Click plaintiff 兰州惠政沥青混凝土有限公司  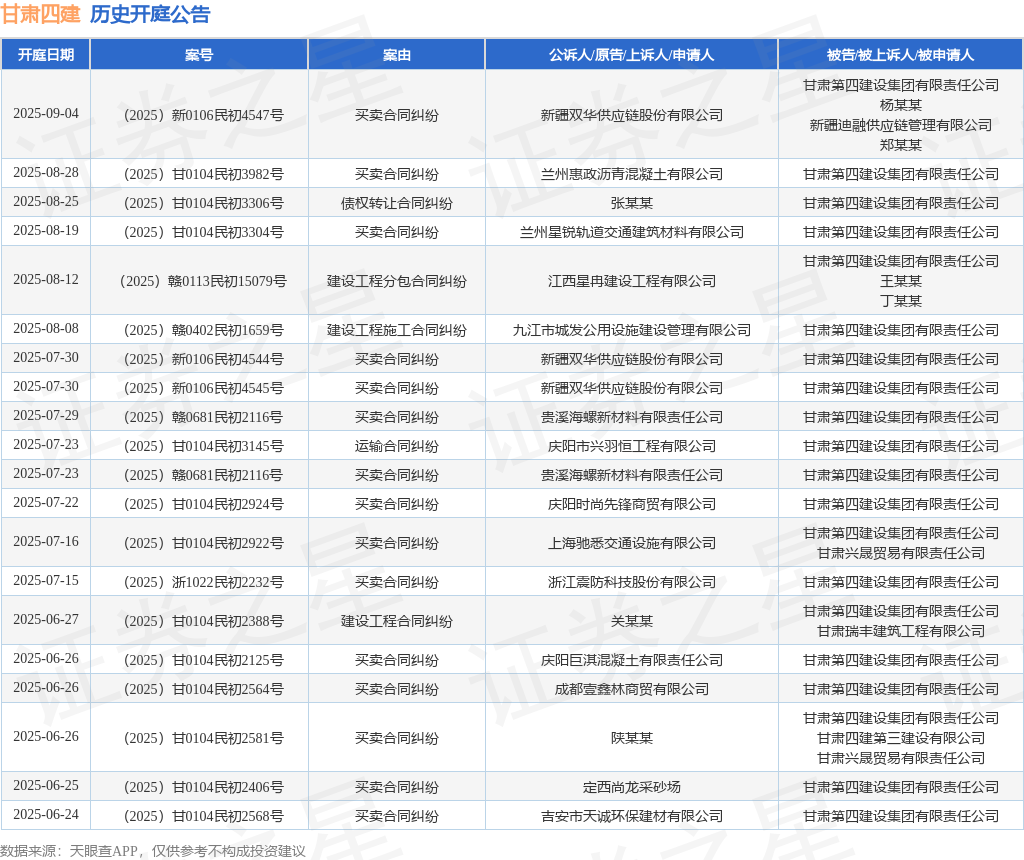632,174
